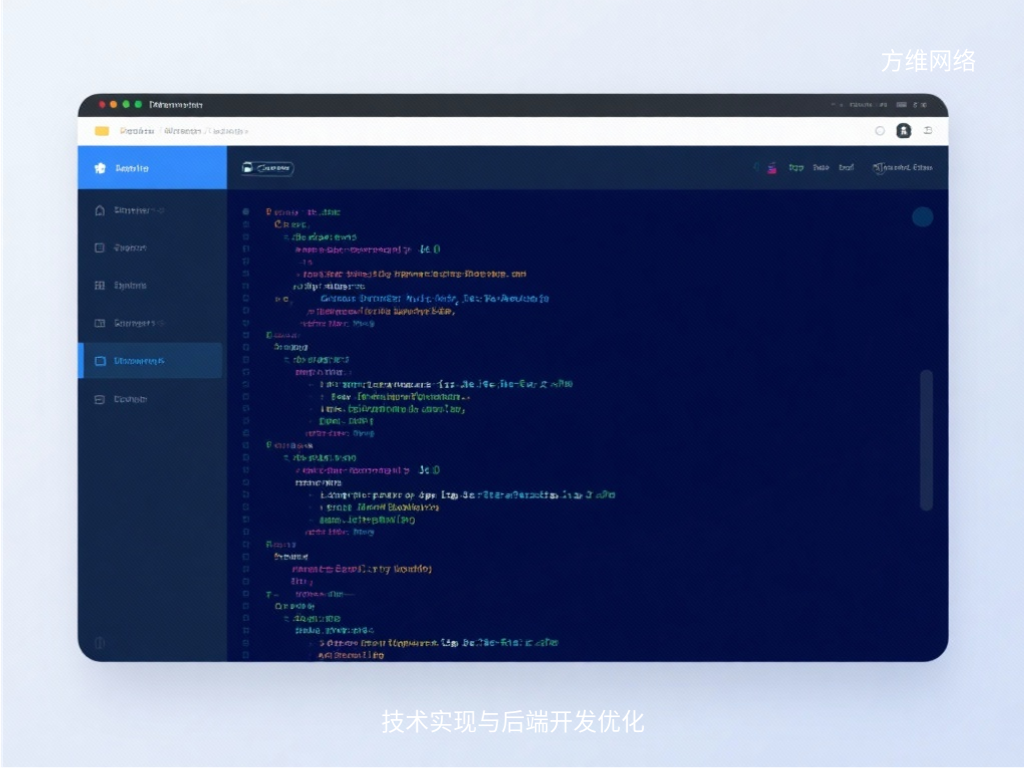Click the pink icon in the editor toolbar
The image size is (1024, 768).
(x=772, y=169)
